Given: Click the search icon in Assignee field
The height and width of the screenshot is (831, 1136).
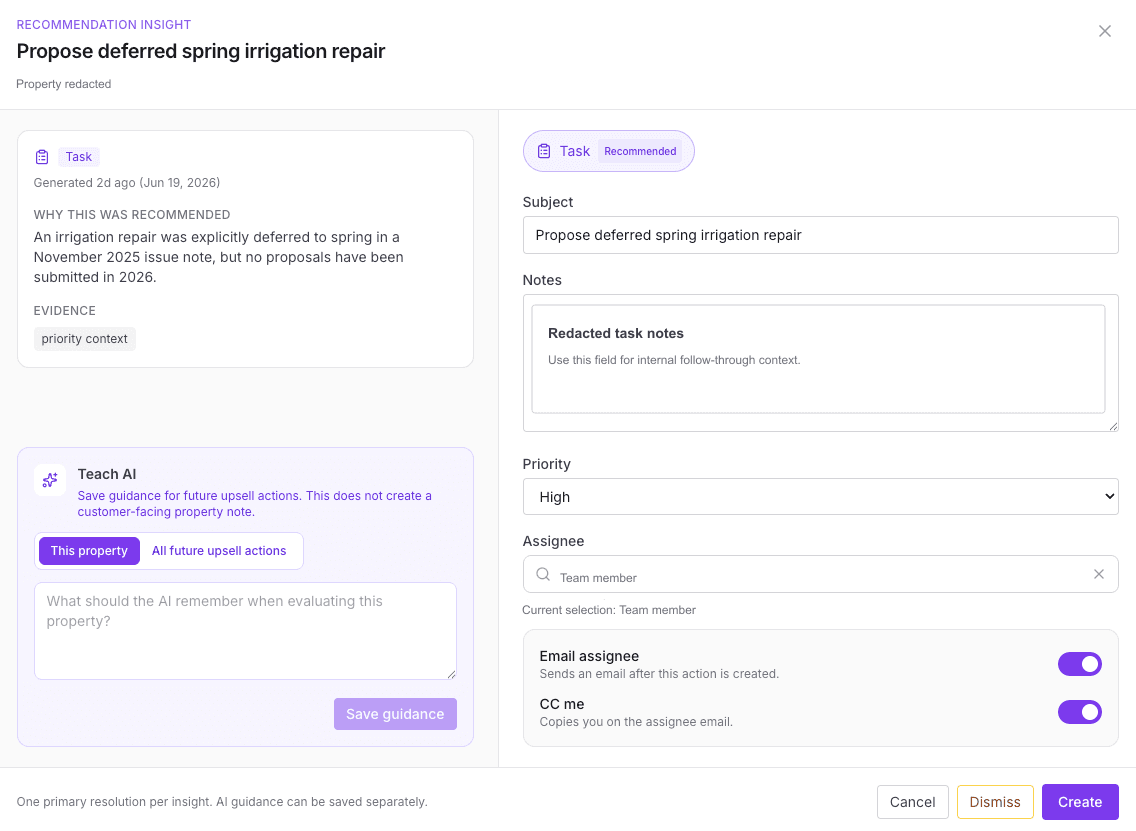Looking at the screenshot, I should [x=543, y=575].
